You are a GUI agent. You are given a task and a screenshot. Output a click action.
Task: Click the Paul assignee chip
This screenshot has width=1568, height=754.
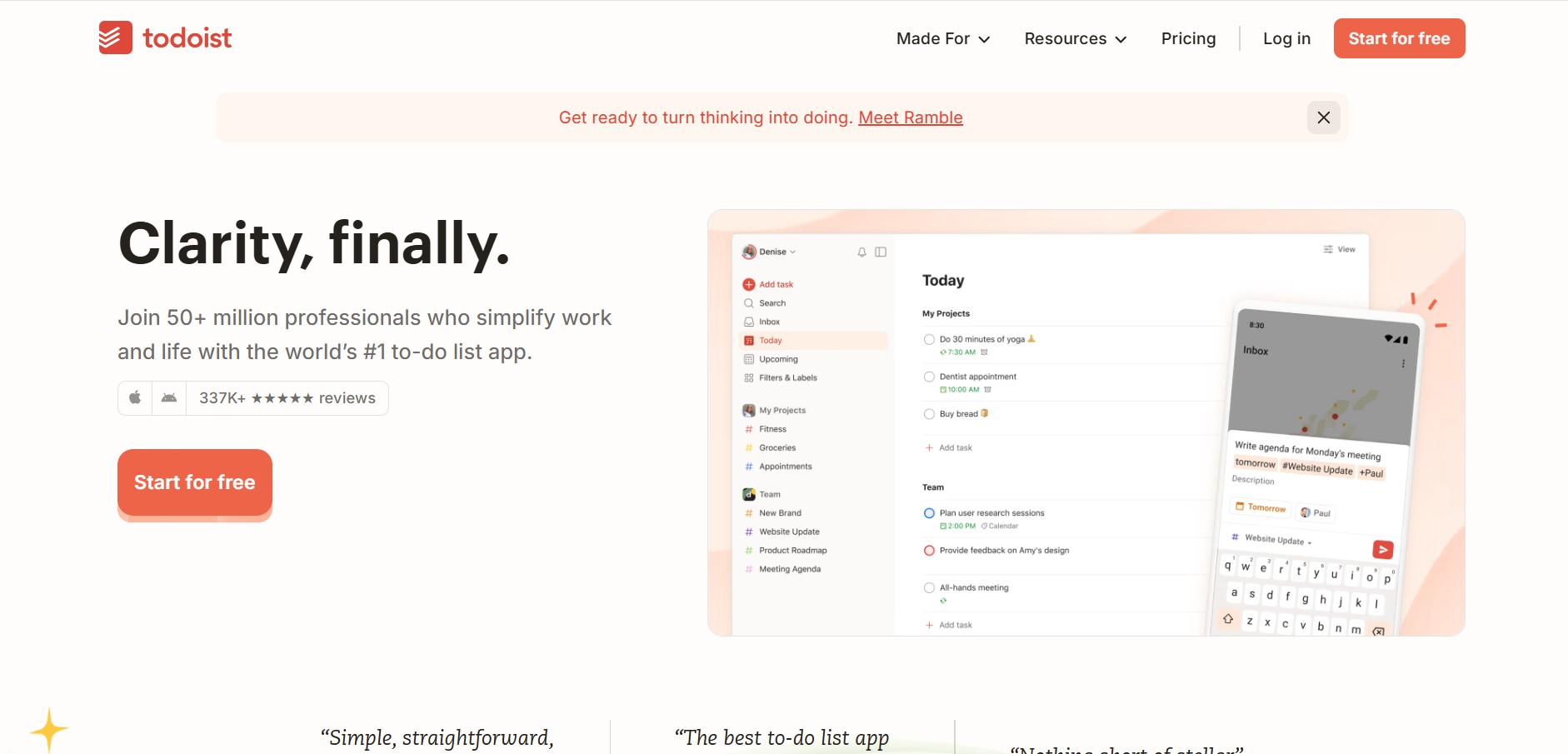1316,512
